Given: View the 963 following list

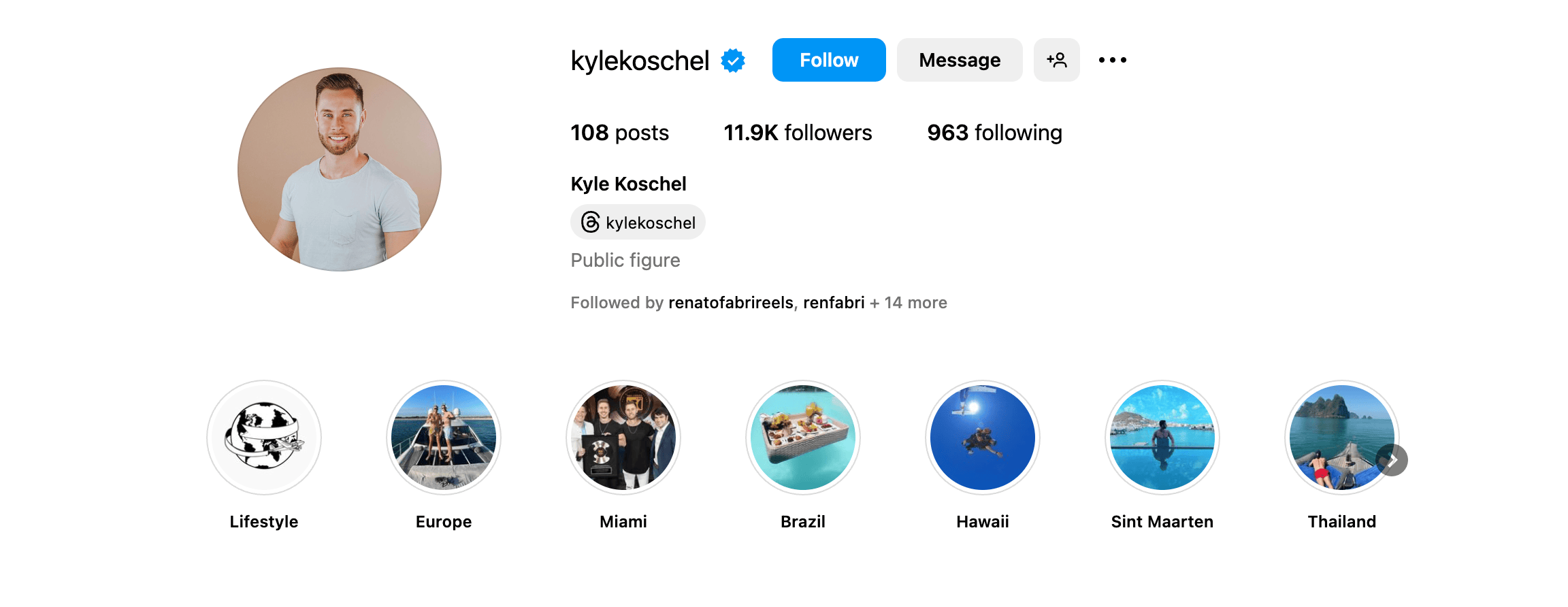Looking at the screenshot, I should 994,133.
